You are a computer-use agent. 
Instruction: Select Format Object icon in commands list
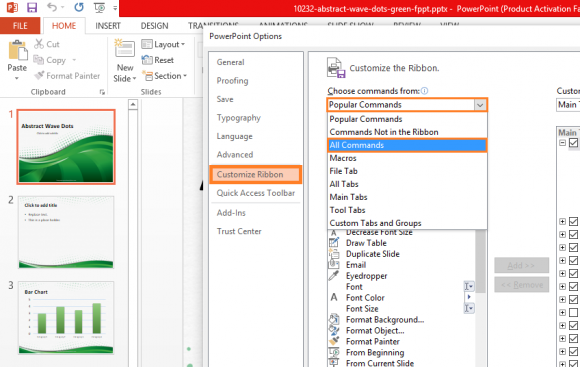pos(334,330)
